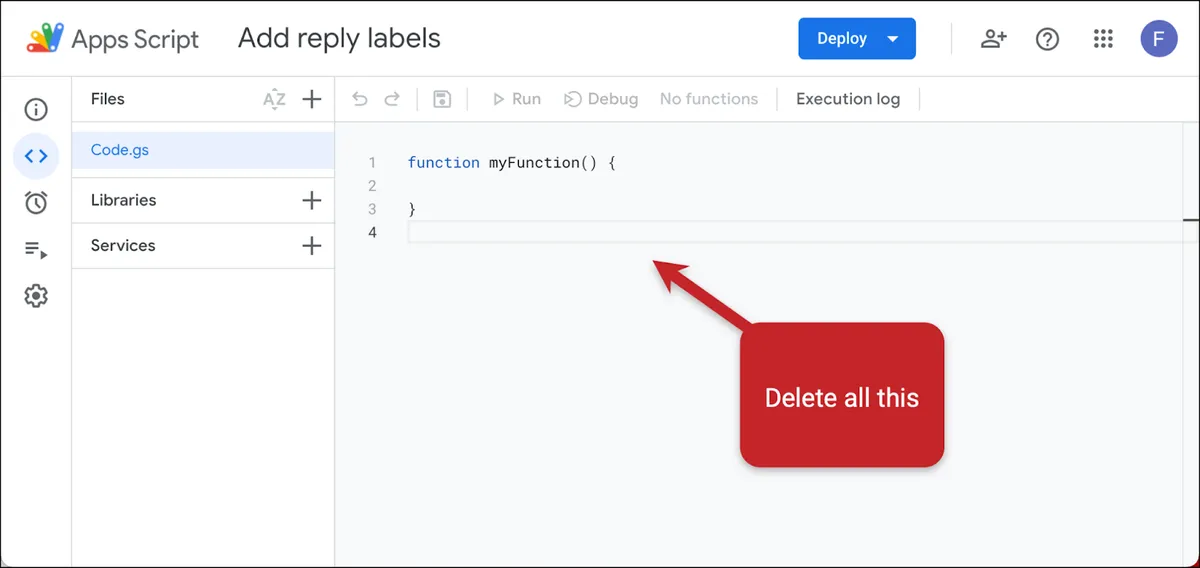The height and width of the screenshot is (568, 1200).
Task: Open the Help question mark icon
Action: 1047,39
